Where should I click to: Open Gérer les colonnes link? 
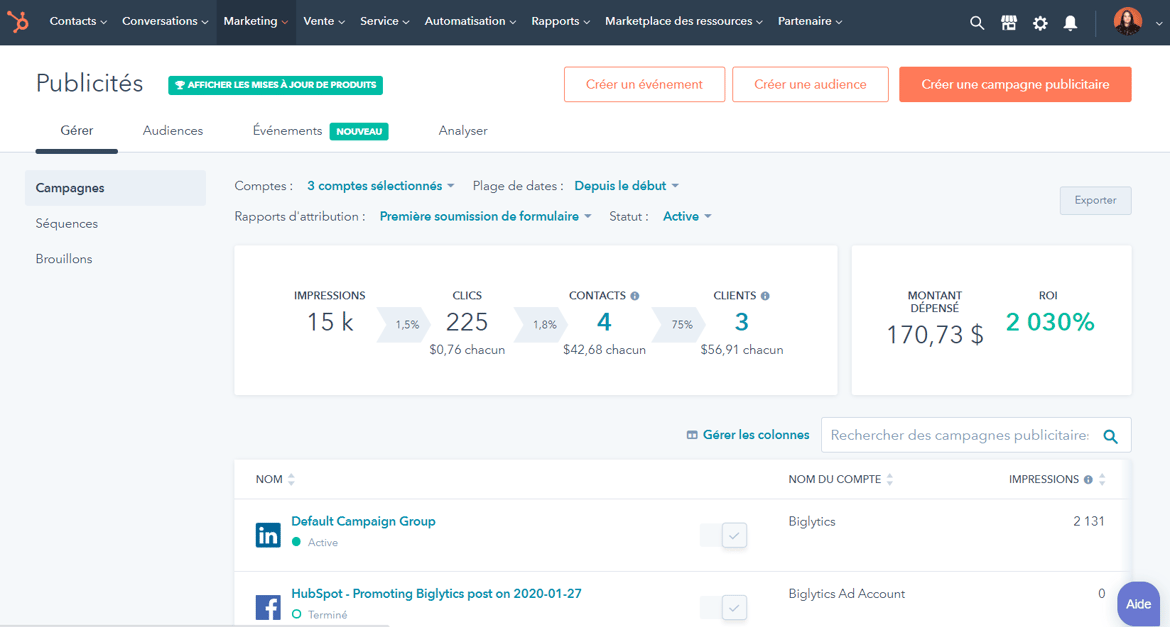tap(748, 435)
